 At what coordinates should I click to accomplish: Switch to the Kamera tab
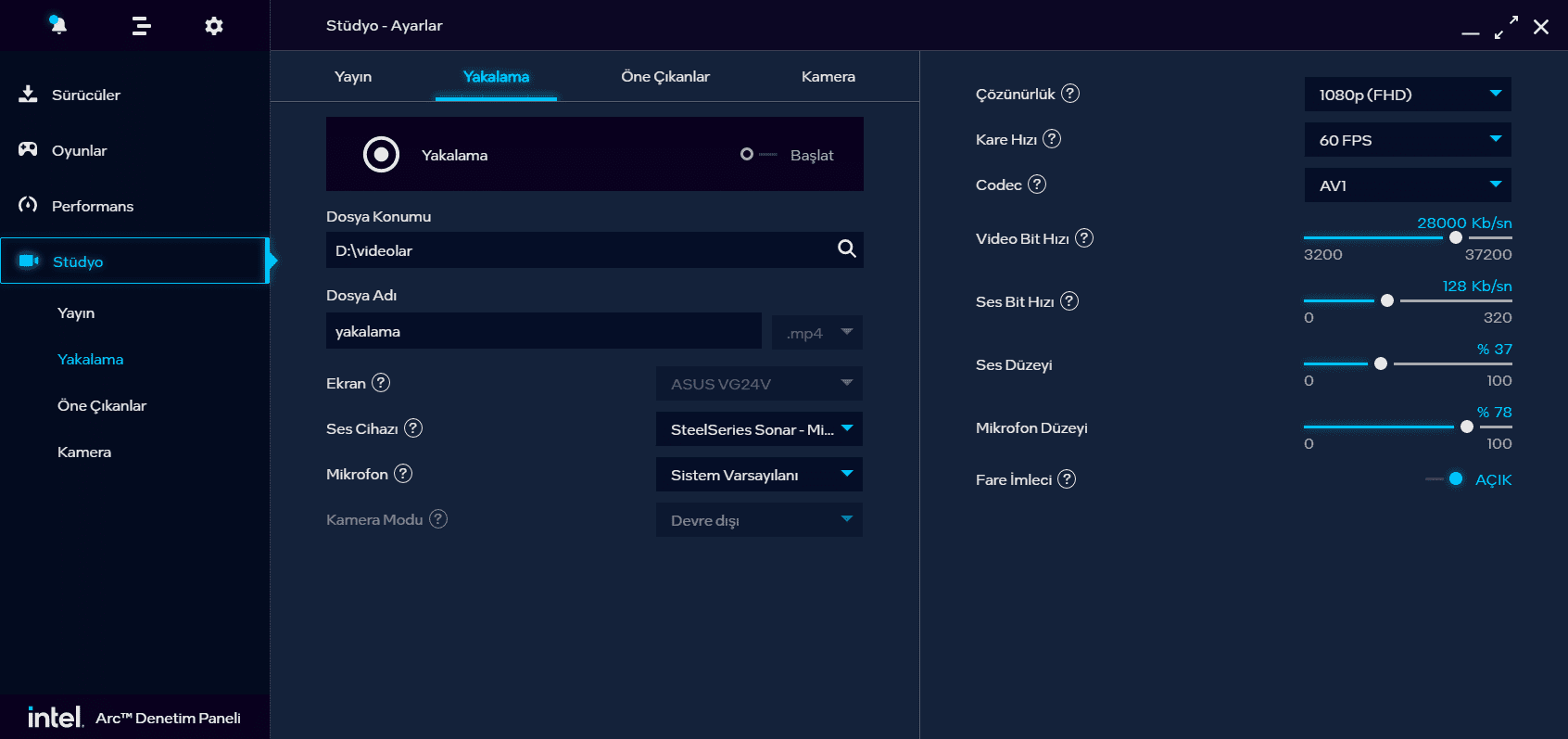coord(828,77)
